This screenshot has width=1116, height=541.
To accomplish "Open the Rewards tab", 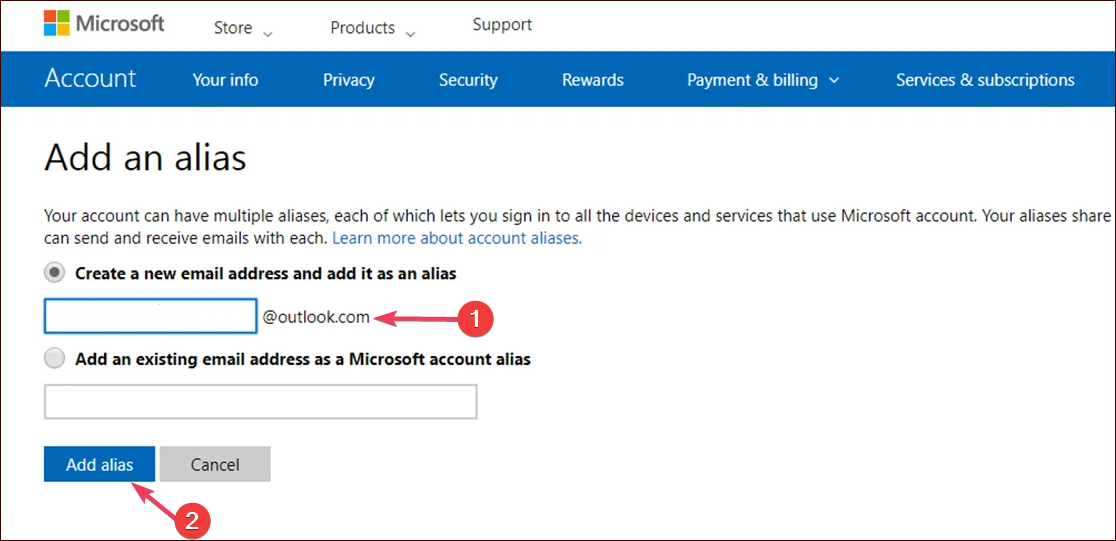I will coord(593,80).
